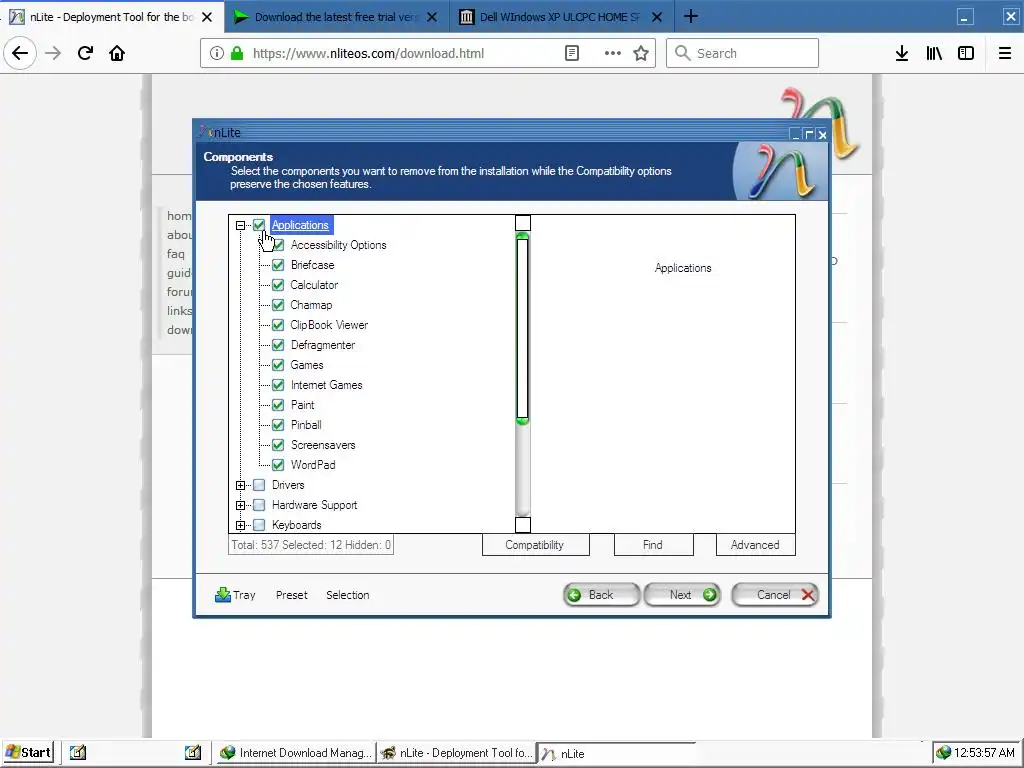Toggle the WordPad checkbox

278,465
